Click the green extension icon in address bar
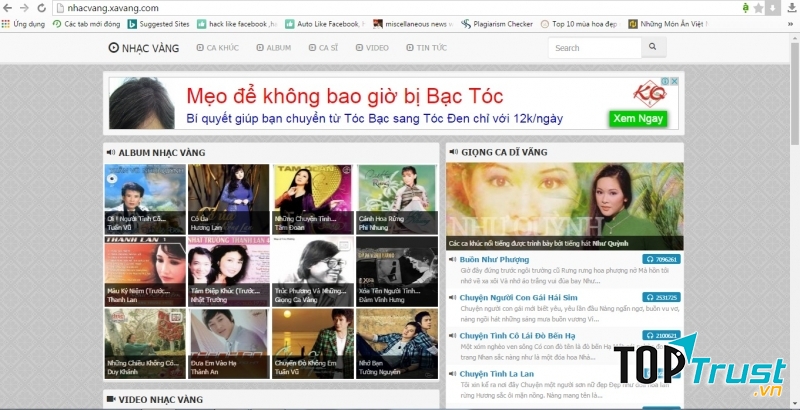This screenshot has height=410, width=800. (746, 8)
